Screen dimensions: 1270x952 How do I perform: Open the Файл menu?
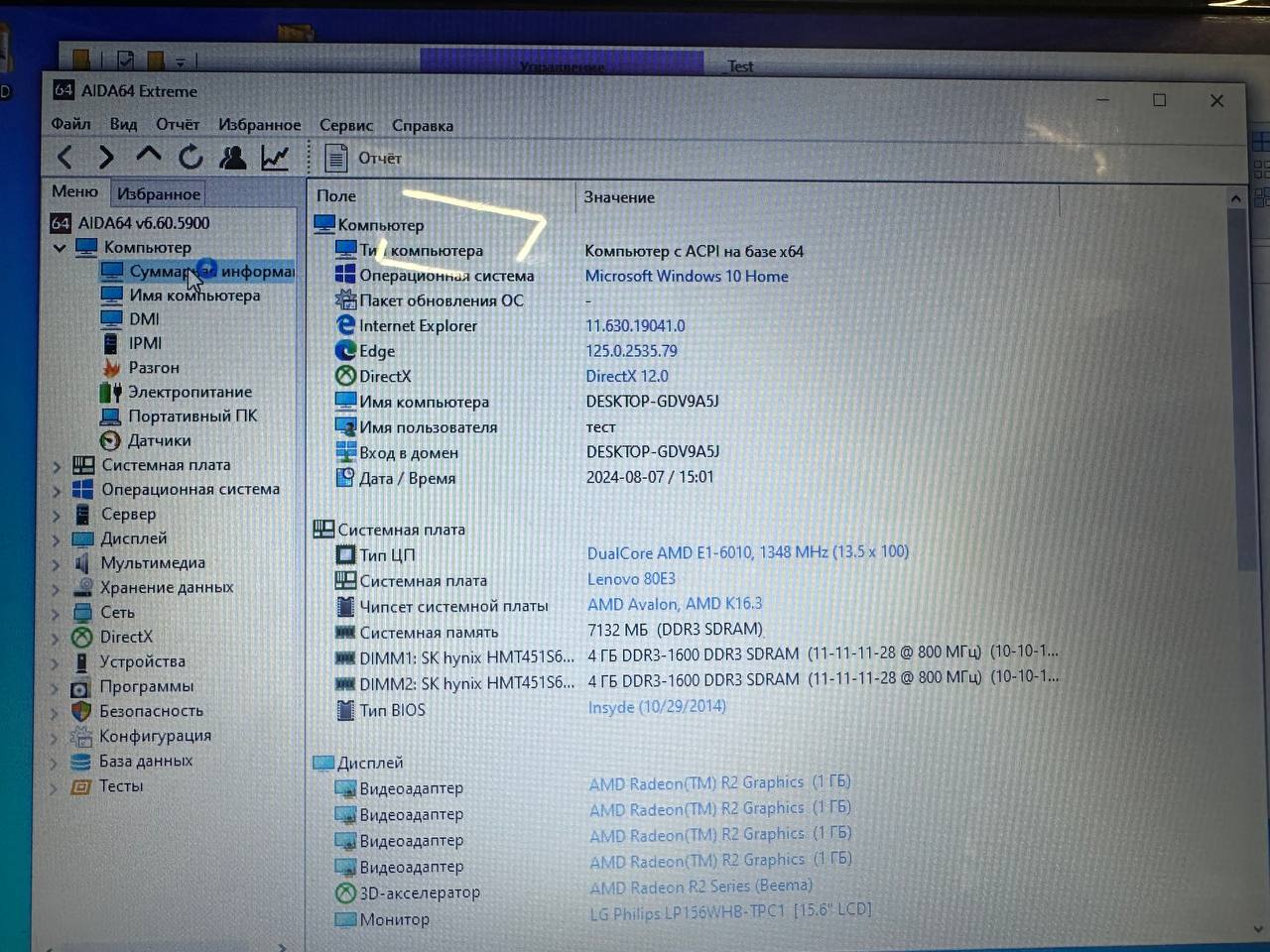point(70,124)
